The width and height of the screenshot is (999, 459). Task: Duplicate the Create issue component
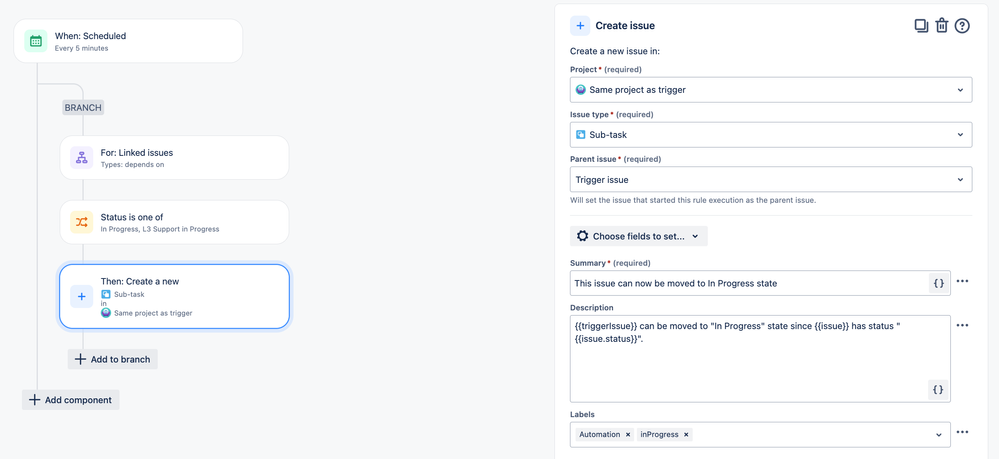point(921,26)
